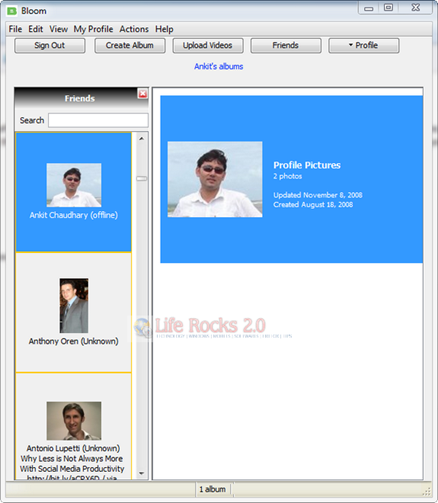Open the Actions menu
This screenshot has width=438, height=503.
[134, 29]
